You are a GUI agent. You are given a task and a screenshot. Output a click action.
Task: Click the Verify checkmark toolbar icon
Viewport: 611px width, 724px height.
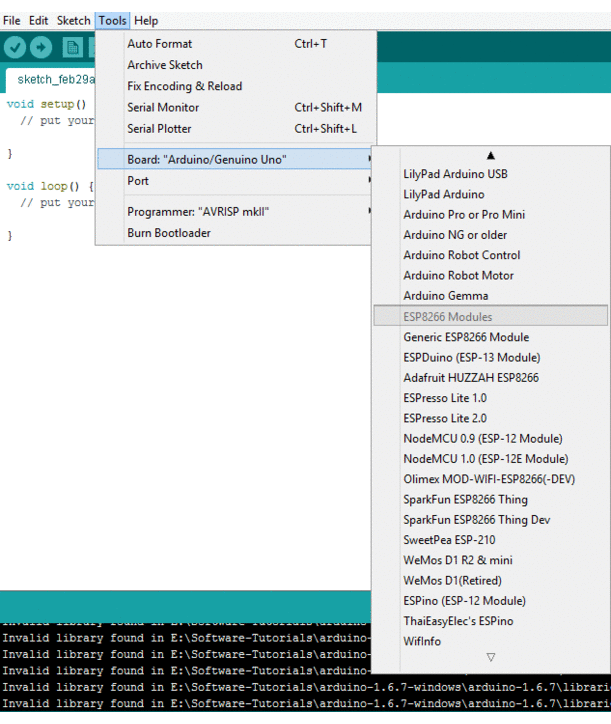pos(15,47)
